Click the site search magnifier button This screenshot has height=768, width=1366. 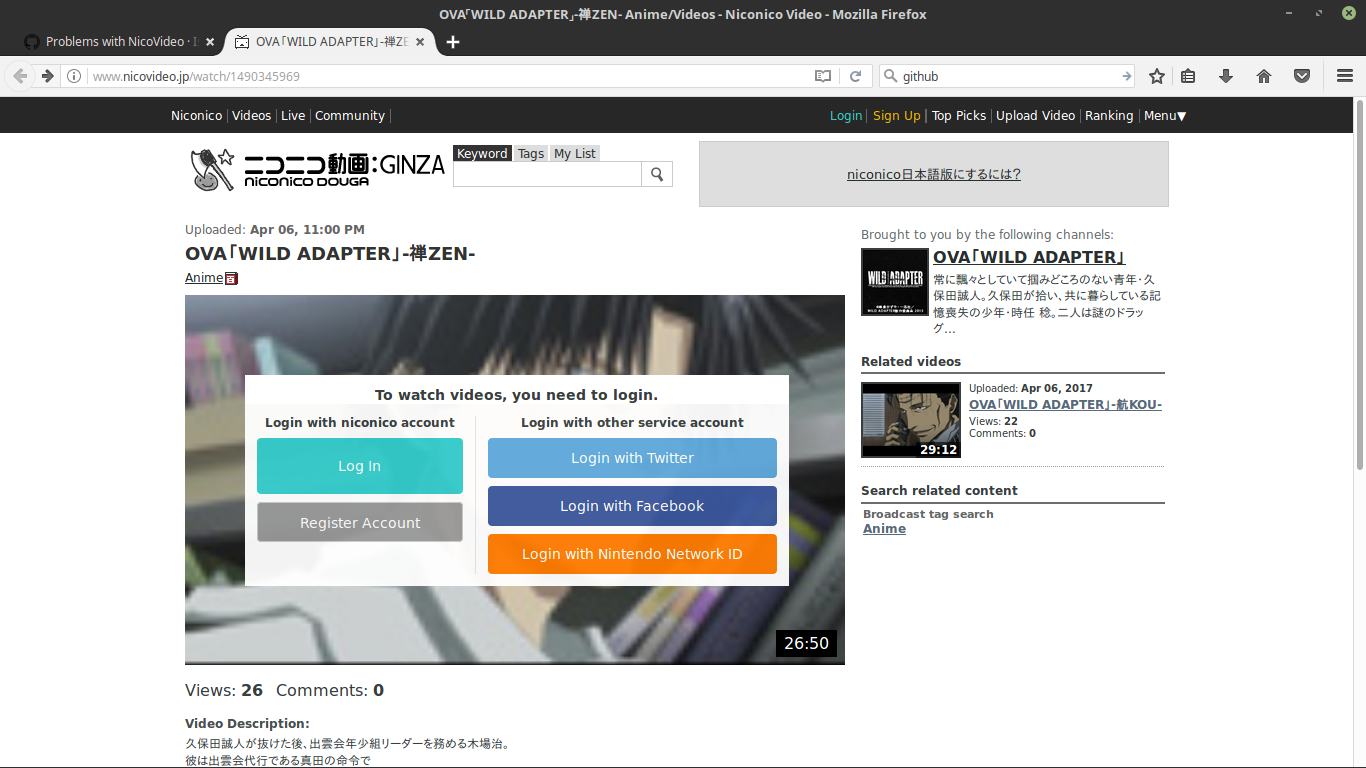click(657, 174)
